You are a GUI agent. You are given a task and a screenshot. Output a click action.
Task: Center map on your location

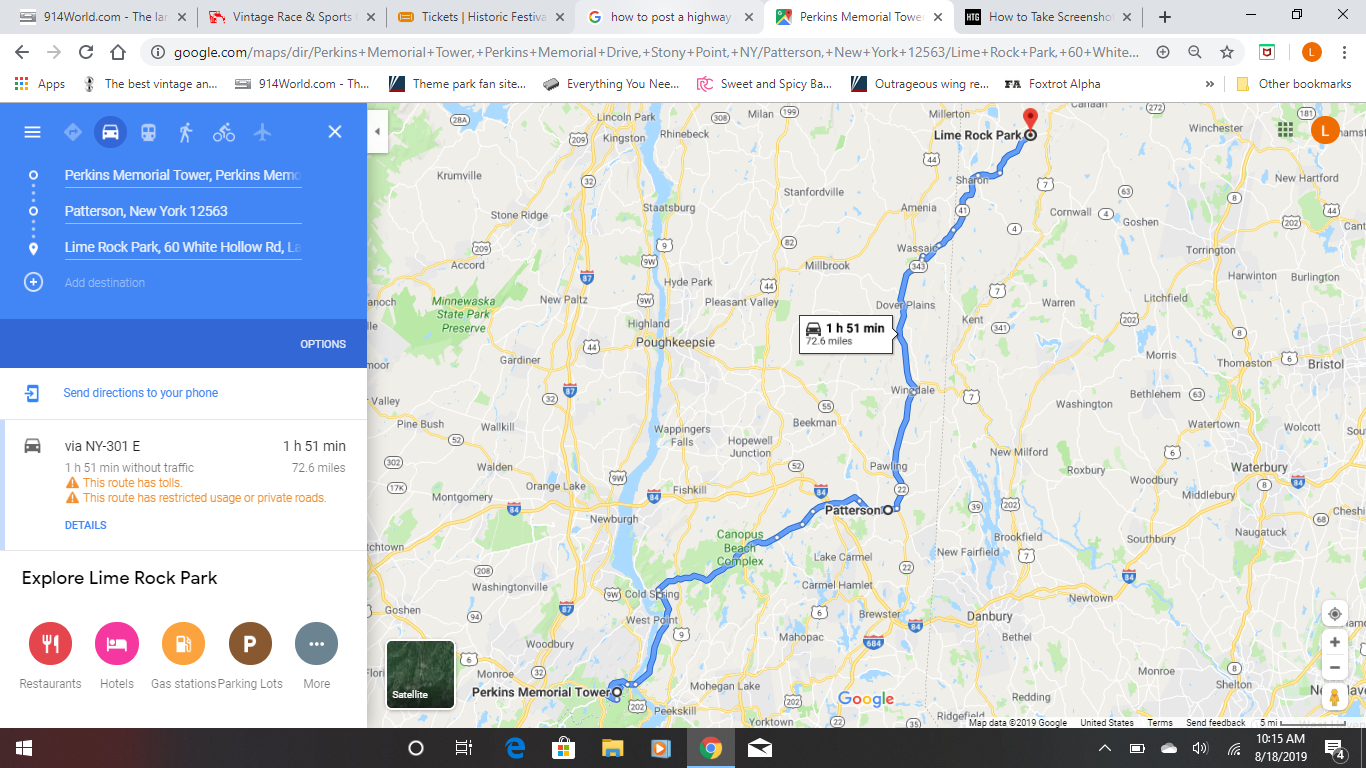coord(1334,614)
